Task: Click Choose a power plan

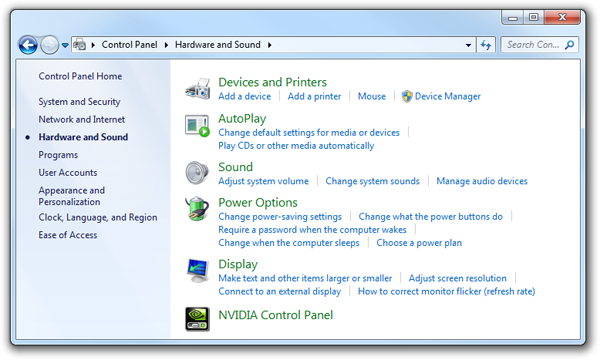Action: 419,243
